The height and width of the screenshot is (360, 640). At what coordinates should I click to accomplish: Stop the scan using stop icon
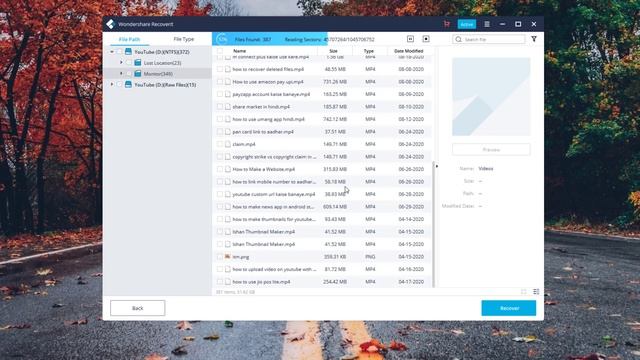coord(426,39)
